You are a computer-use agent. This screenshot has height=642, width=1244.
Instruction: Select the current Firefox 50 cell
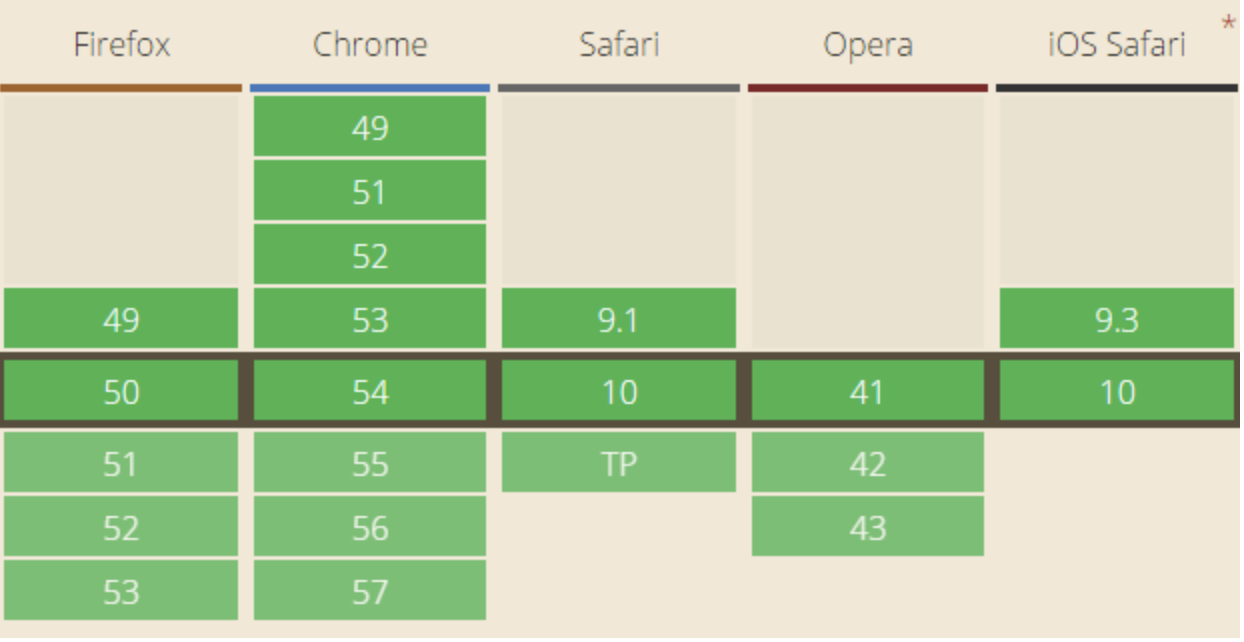click(x=121, y=392)
